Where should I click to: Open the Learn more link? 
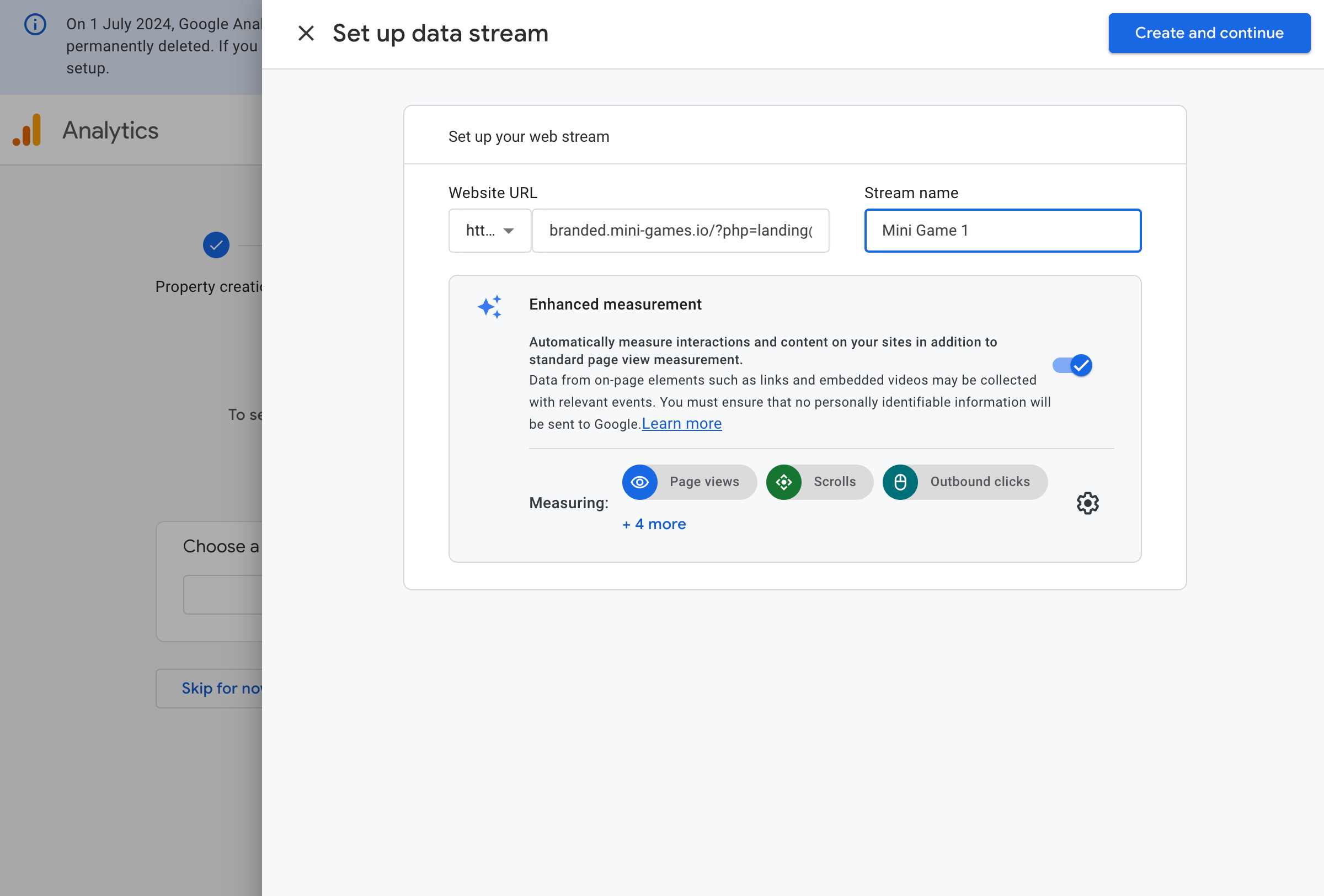tap(681, 424)
